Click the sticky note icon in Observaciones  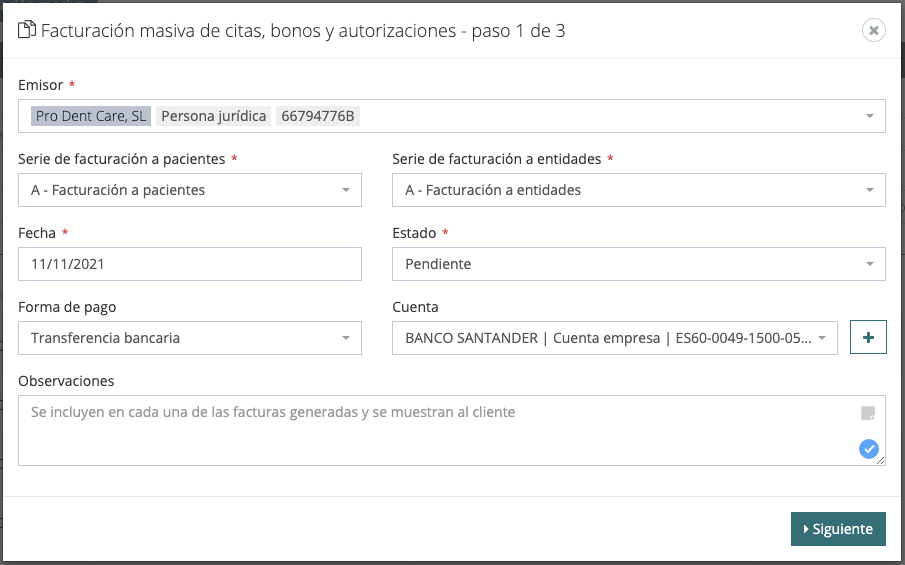click(x=868, y=413)
